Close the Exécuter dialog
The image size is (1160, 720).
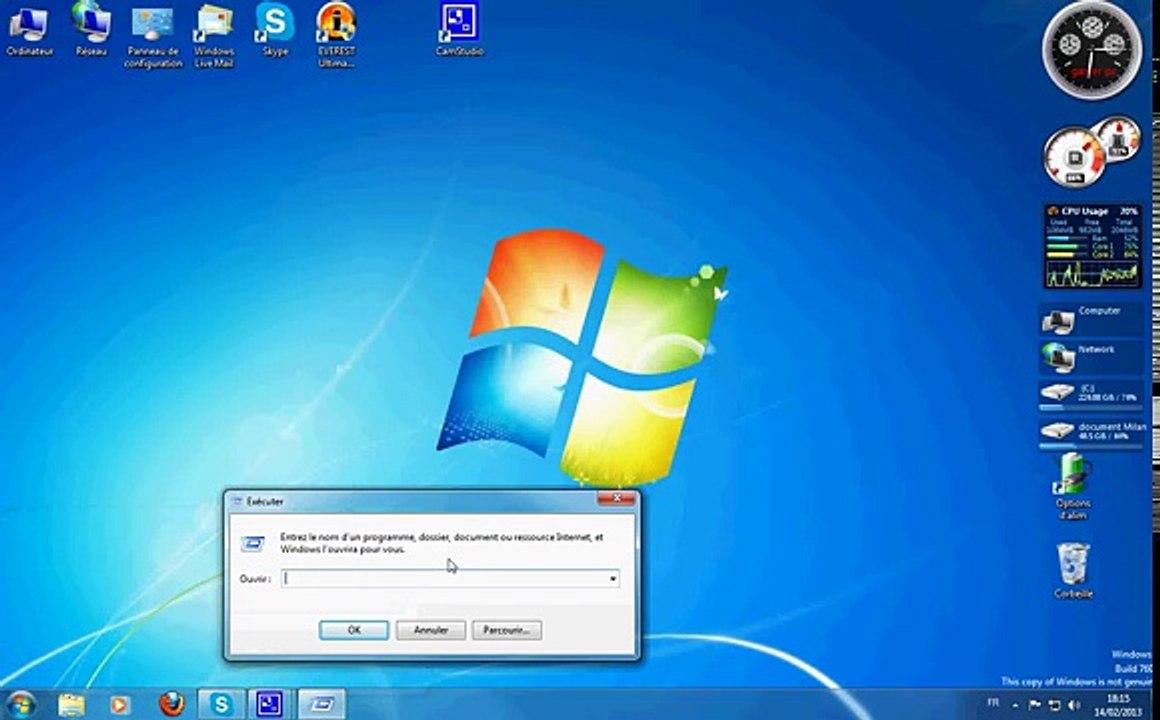[x=617, y=499]
